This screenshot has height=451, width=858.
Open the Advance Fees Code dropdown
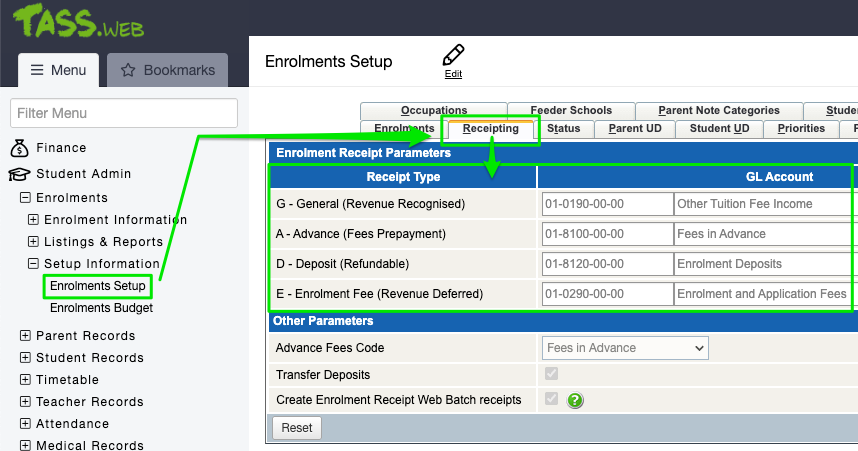click(625, 348)
